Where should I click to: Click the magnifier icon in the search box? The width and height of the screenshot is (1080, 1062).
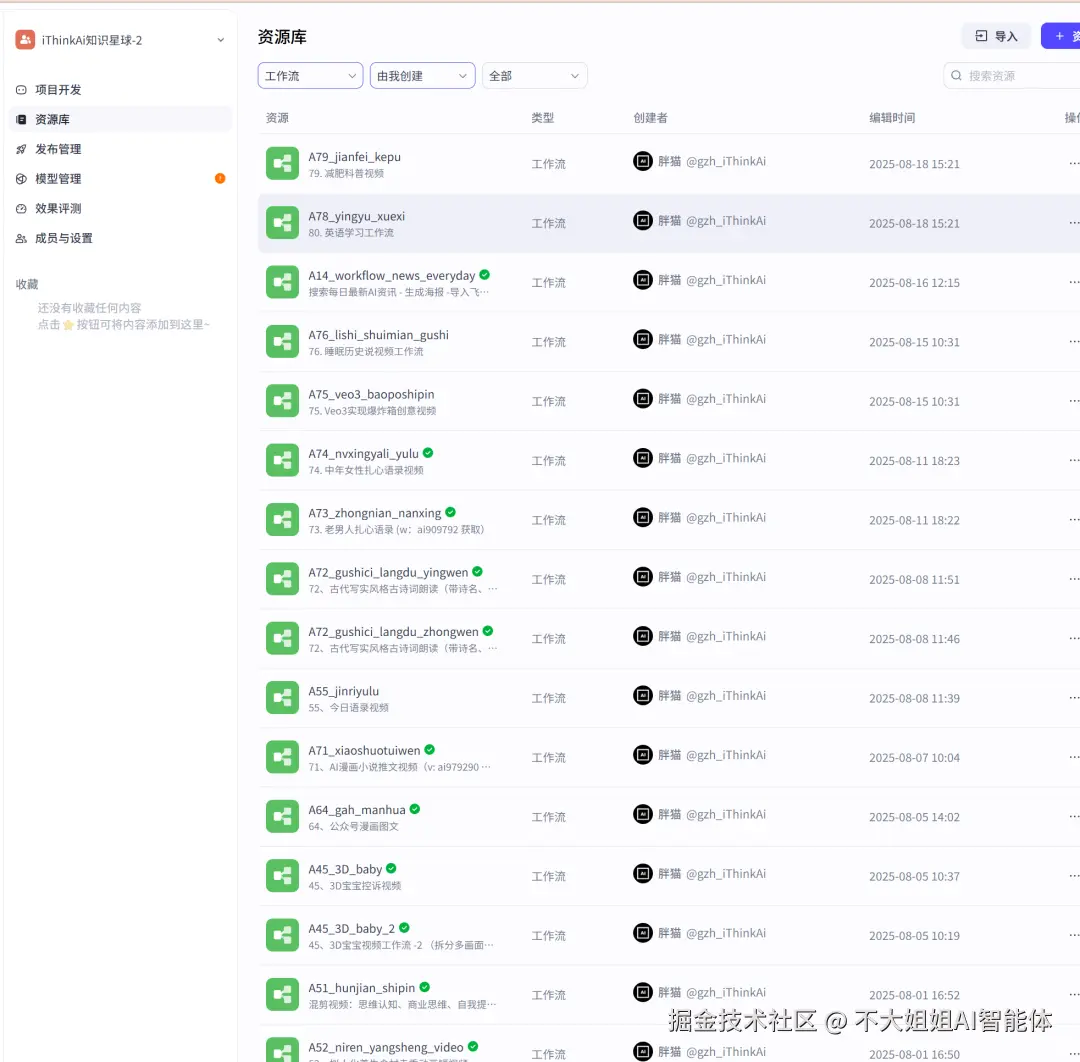point(957,75)
